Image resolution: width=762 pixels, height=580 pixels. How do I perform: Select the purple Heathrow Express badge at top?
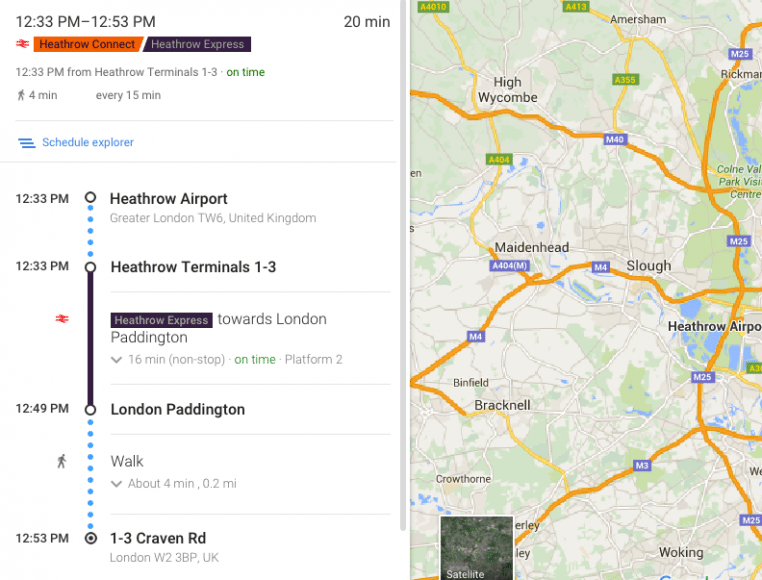197,44
